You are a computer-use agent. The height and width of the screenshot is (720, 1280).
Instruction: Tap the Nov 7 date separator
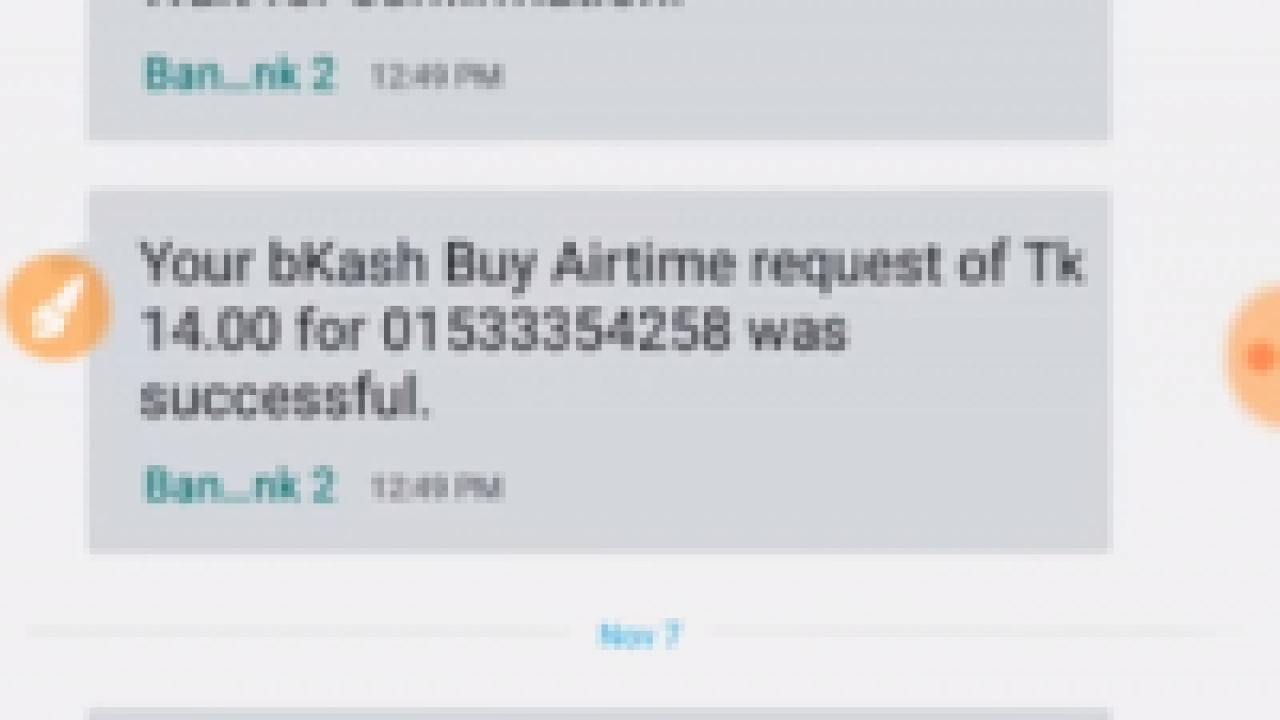click(x=640, y=635)
